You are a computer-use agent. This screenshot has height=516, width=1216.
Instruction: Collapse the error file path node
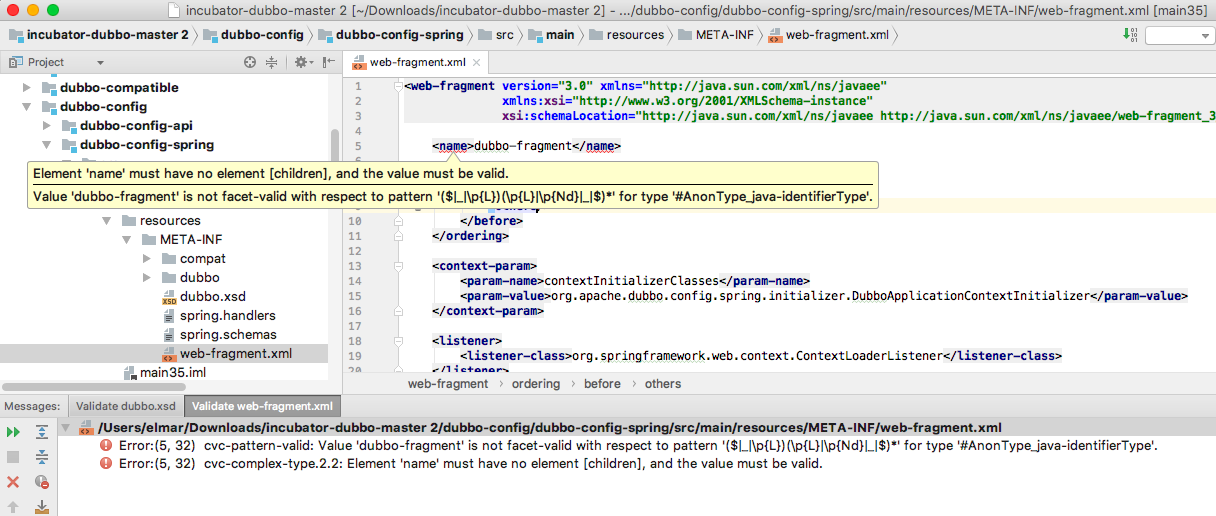[x=66, y=427]
